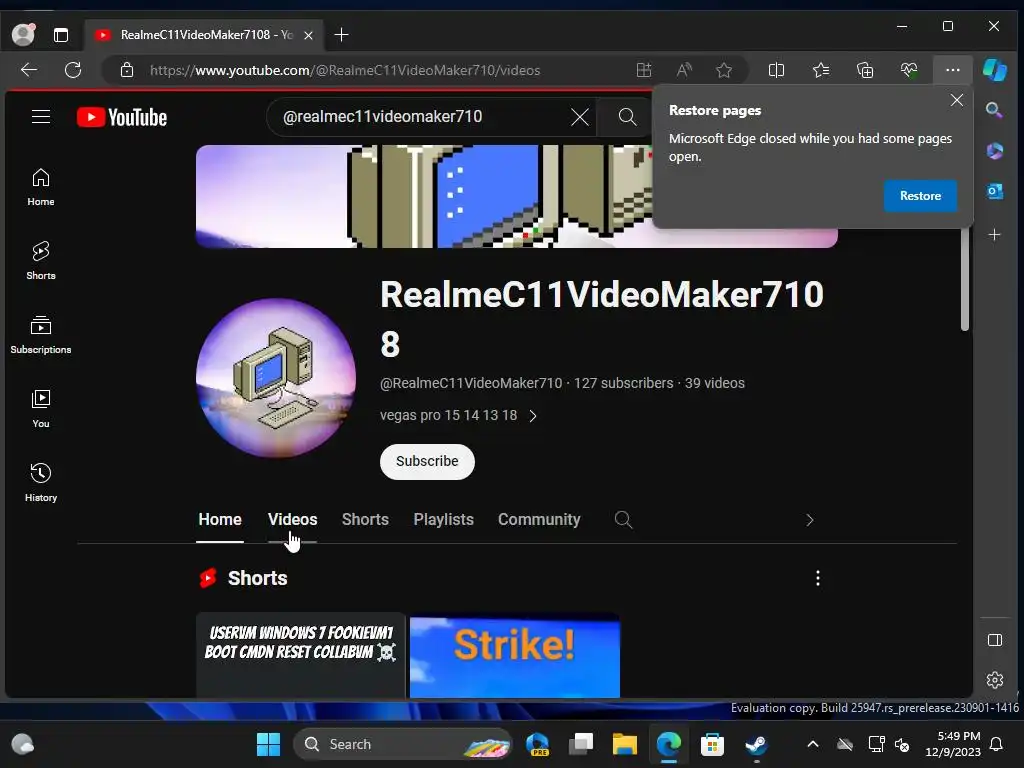Viewport: 1024px width, 768px height.
Task: Show more channel tabs with right chevron
Action: (x=810, y=520)
